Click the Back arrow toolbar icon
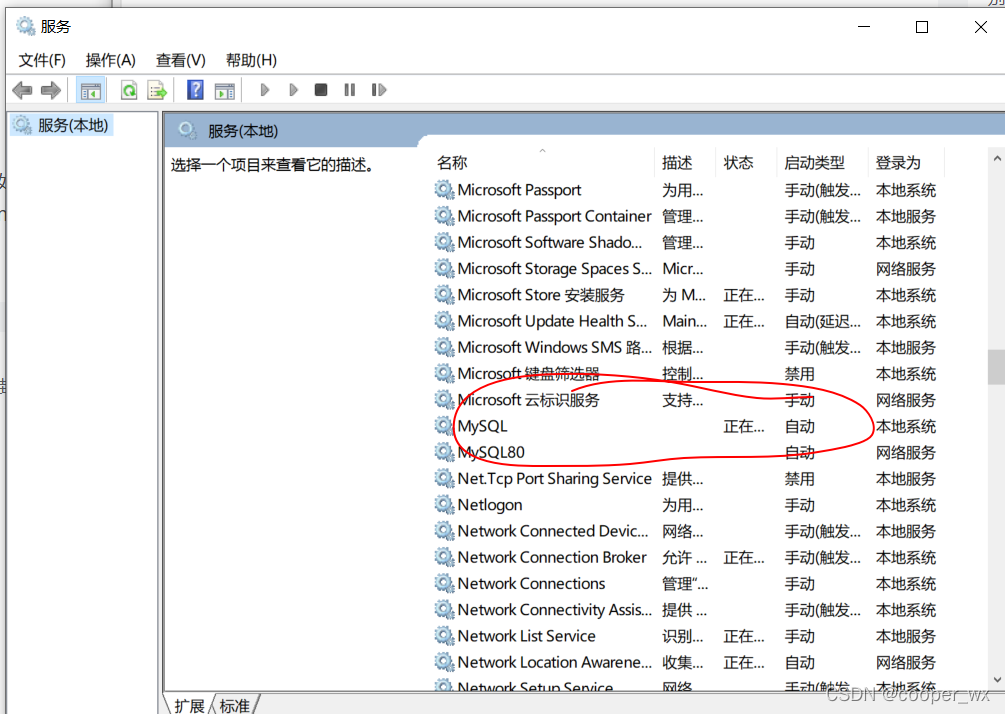Image resolution: width=1005 pixels, height=714 pixels. [x=22, y=90]
